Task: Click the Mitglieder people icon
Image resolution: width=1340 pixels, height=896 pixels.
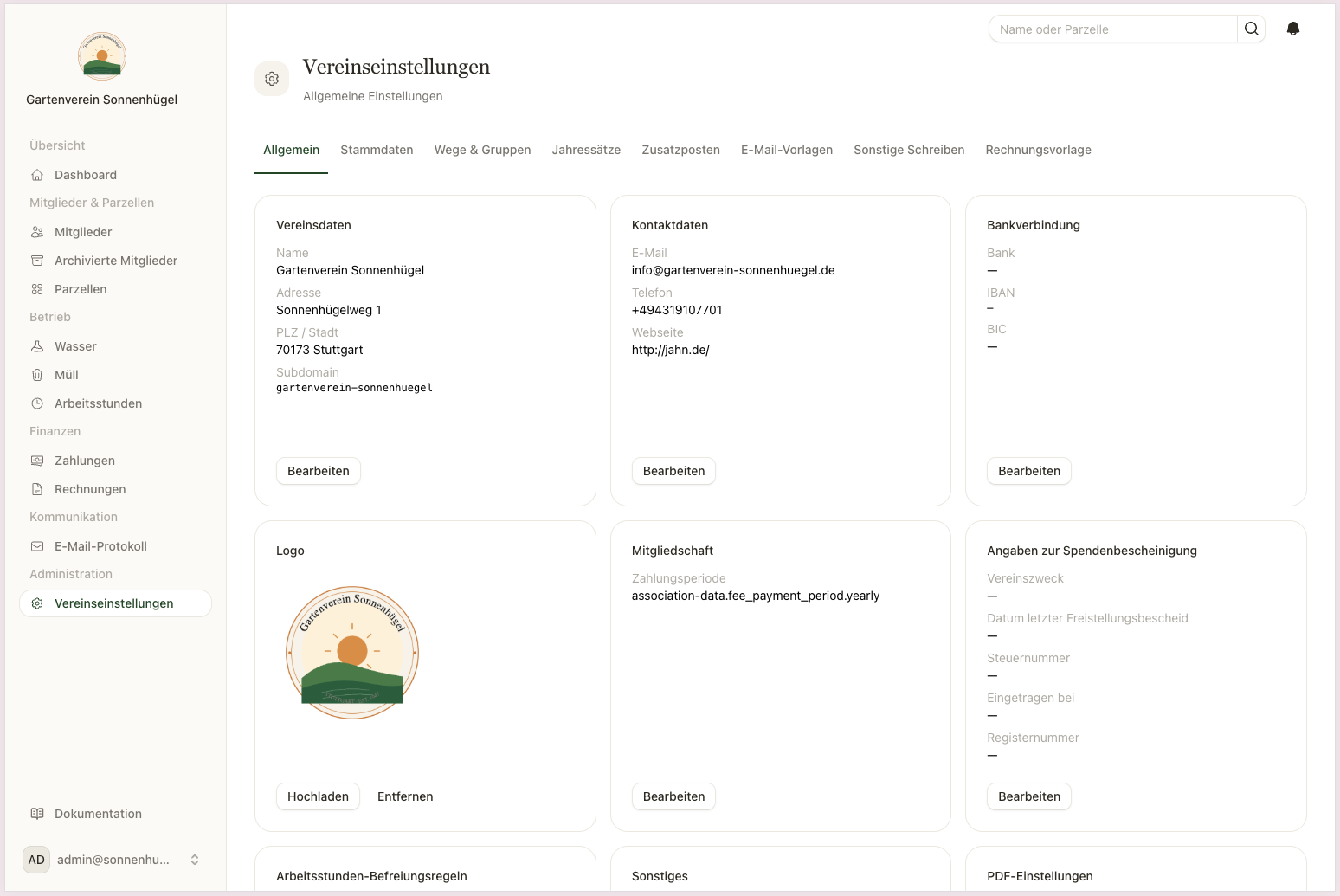Action: (x=37, y=232)
